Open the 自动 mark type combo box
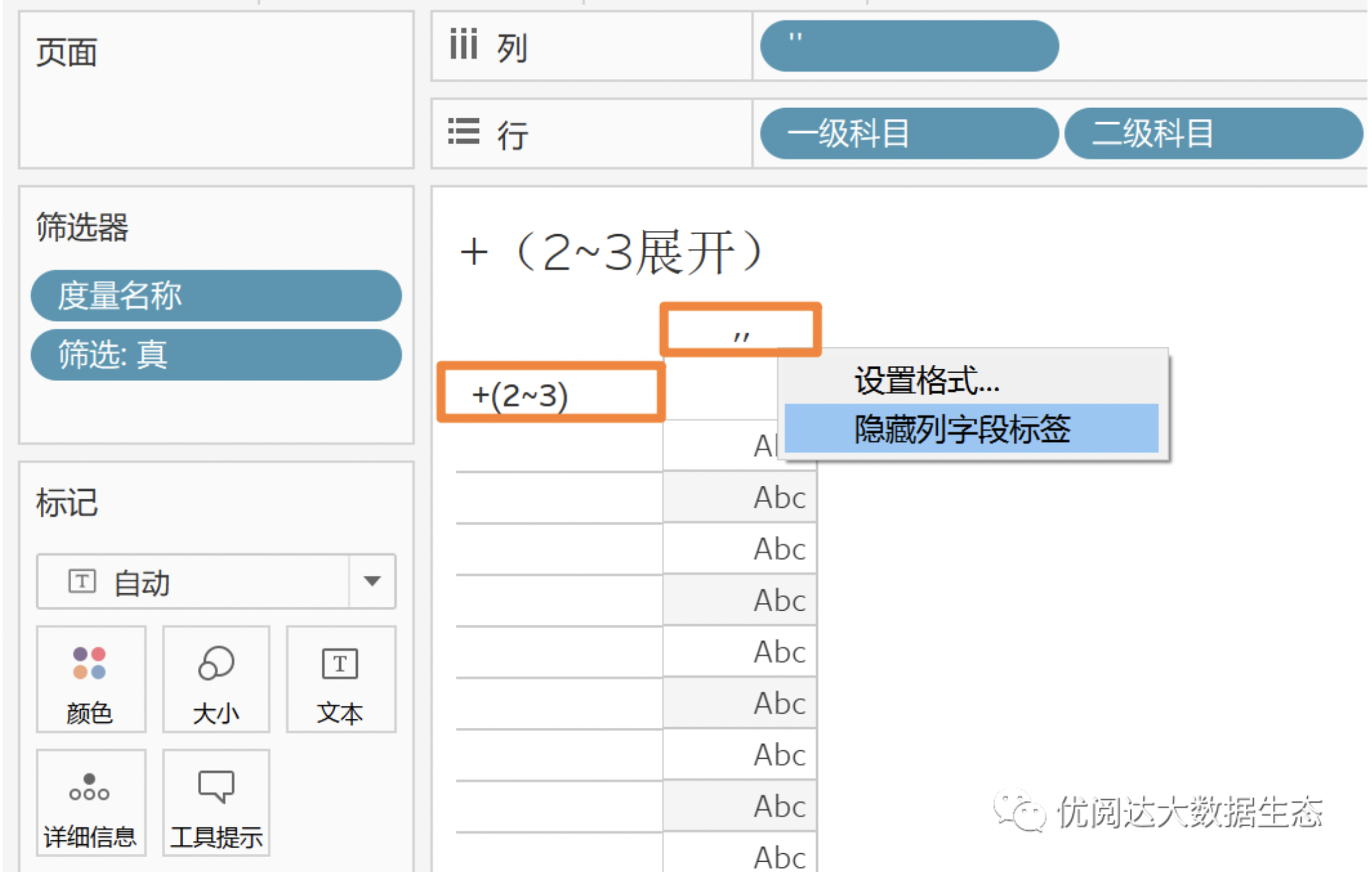Screen dimensions: 1372x872 pyautogui.click(x=194, y=581)
